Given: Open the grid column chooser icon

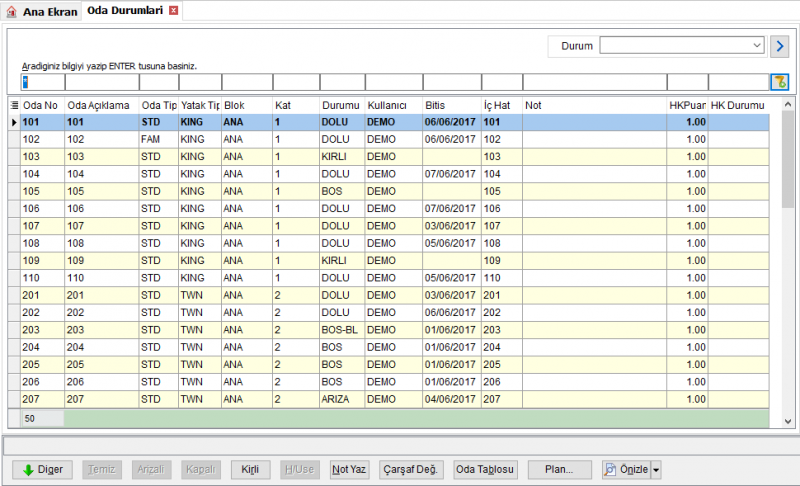Looking at the screenshot, I should [x=14, y=105].
